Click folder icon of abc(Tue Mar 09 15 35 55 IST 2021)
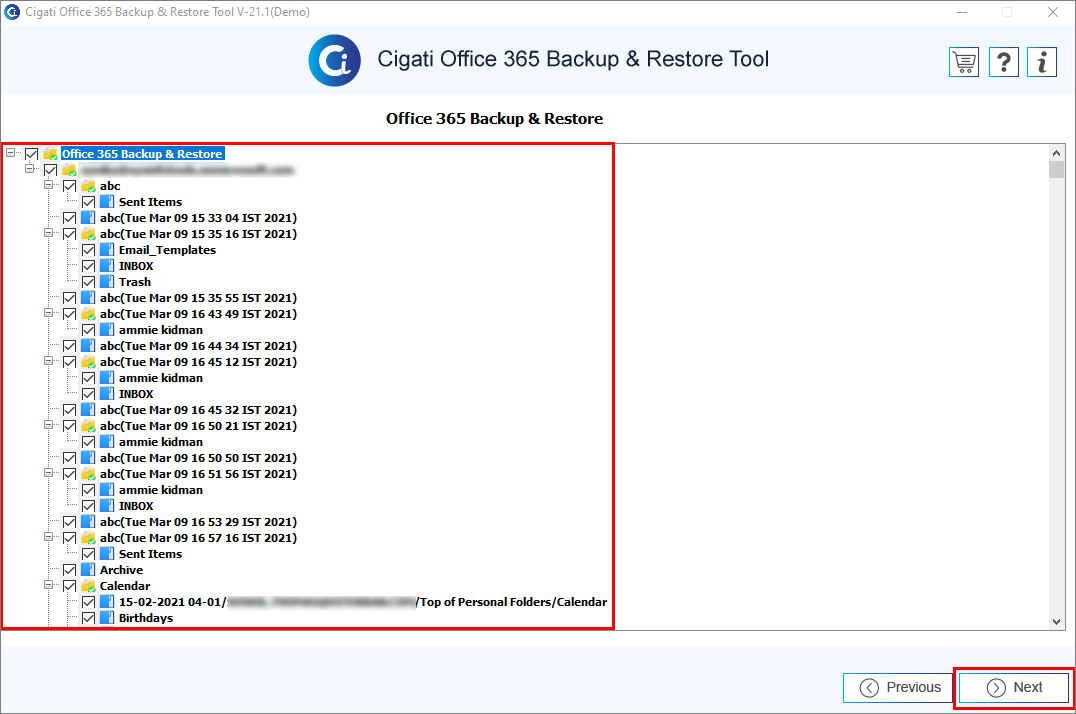Viewport: 1076px width, 714px height. tap(88, 298)
